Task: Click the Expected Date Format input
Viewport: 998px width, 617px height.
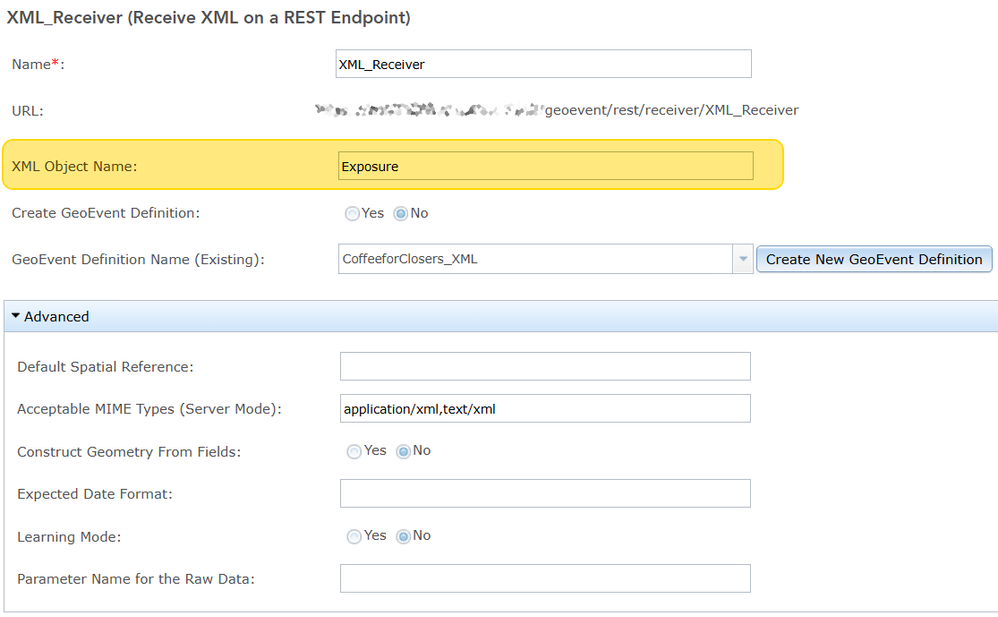Action: [545, 494]
